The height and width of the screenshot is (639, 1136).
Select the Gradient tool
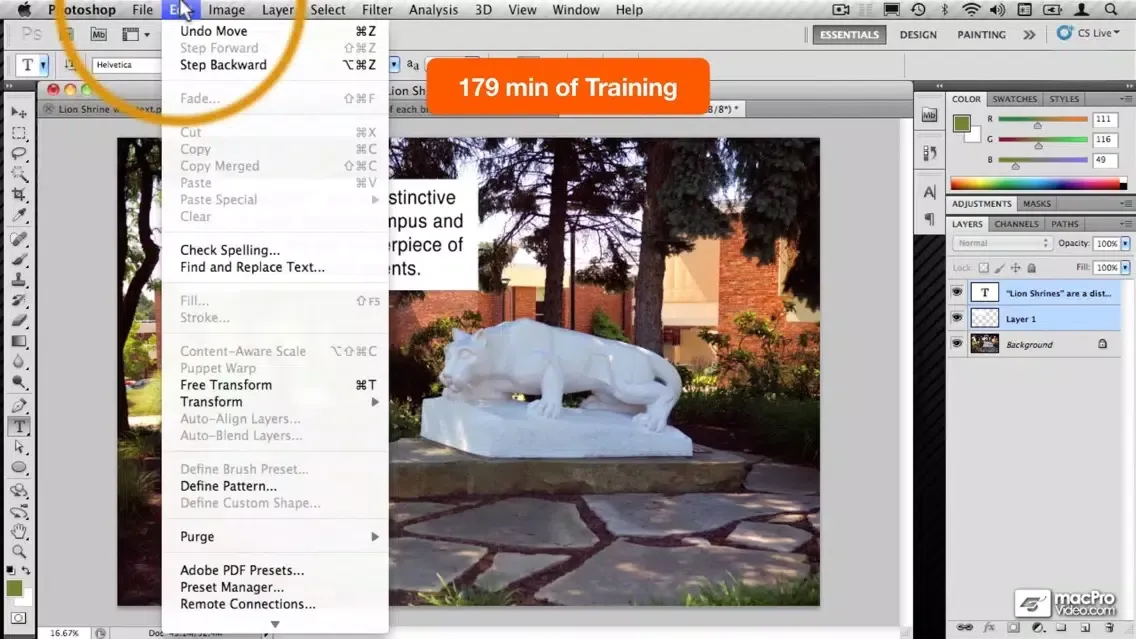coord(19,341)
